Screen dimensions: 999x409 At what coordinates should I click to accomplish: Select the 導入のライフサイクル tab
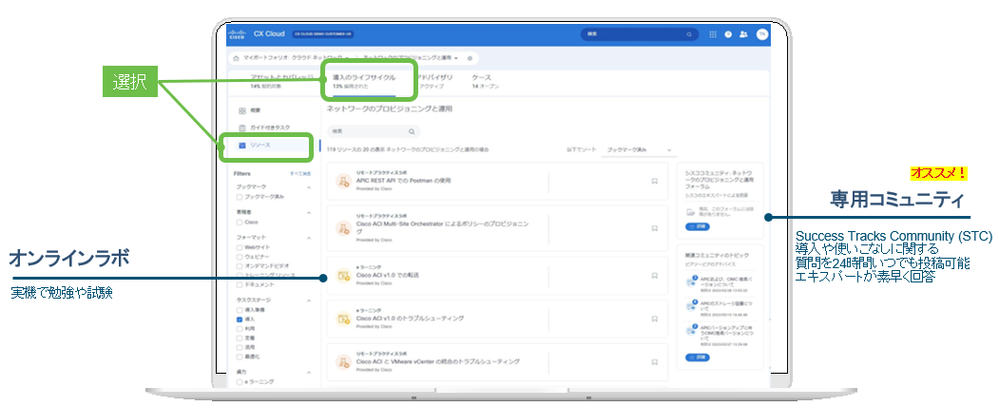point(364,81)
